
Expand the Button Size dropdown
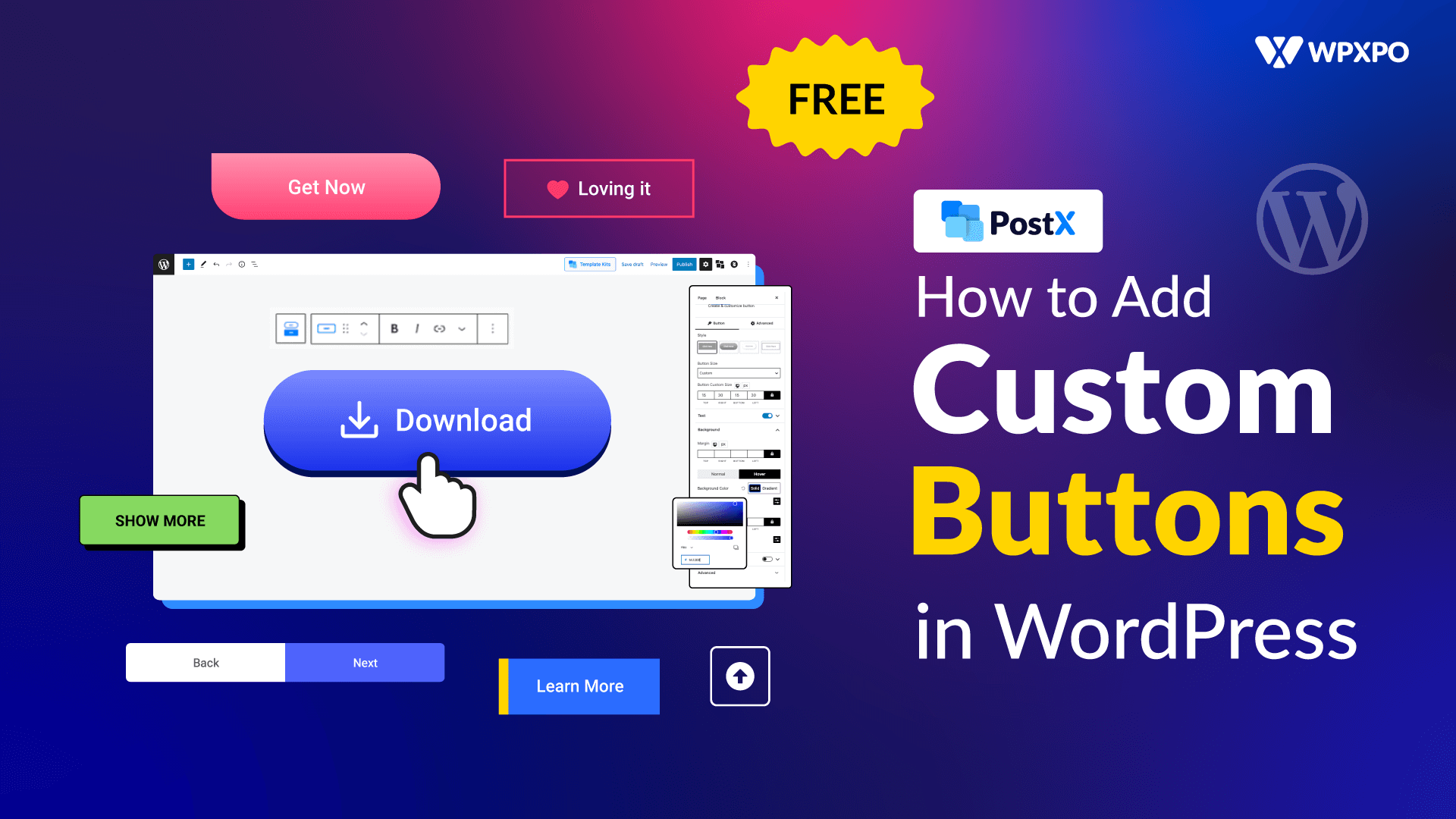736,374
